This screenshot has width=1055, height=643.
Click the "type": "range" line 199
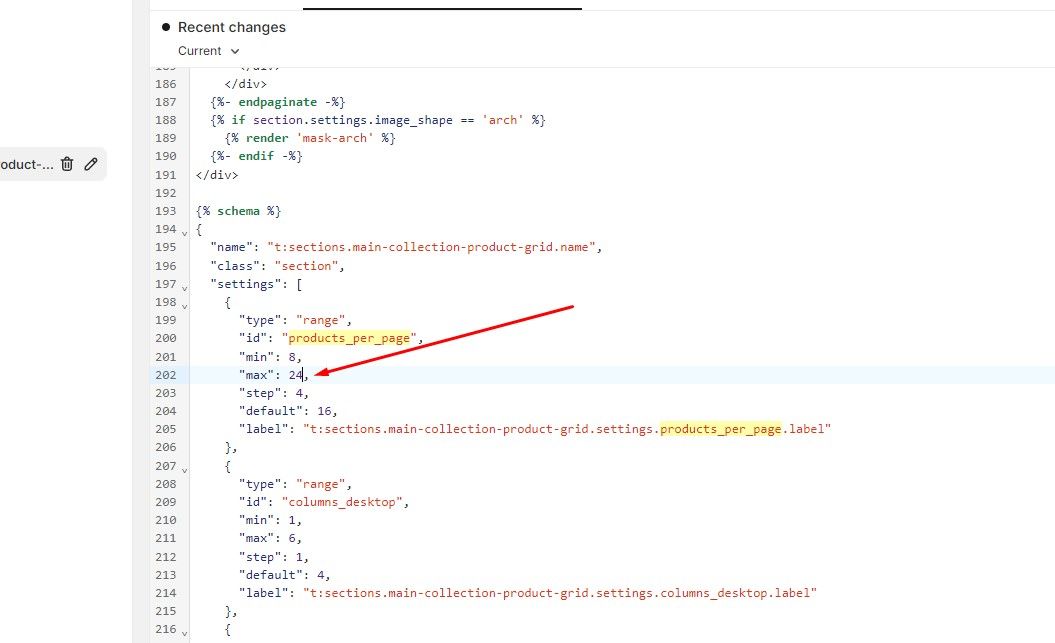tap(295, 320)
